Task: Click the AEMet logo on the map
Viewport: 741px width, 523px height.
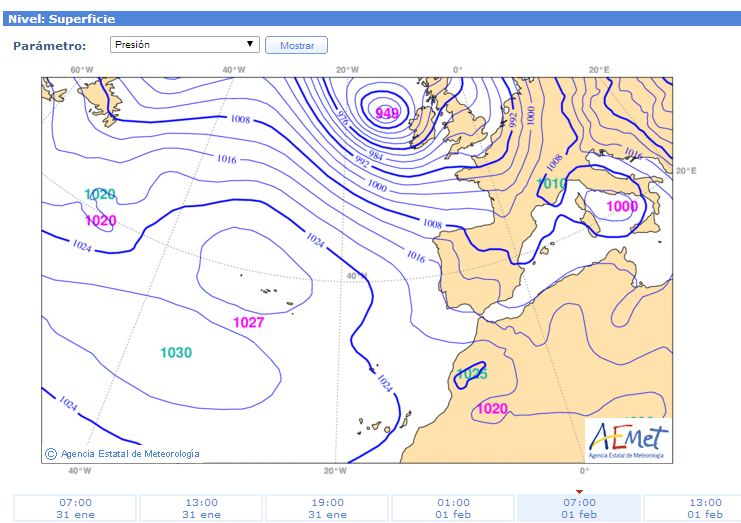Action: (628, 440)
